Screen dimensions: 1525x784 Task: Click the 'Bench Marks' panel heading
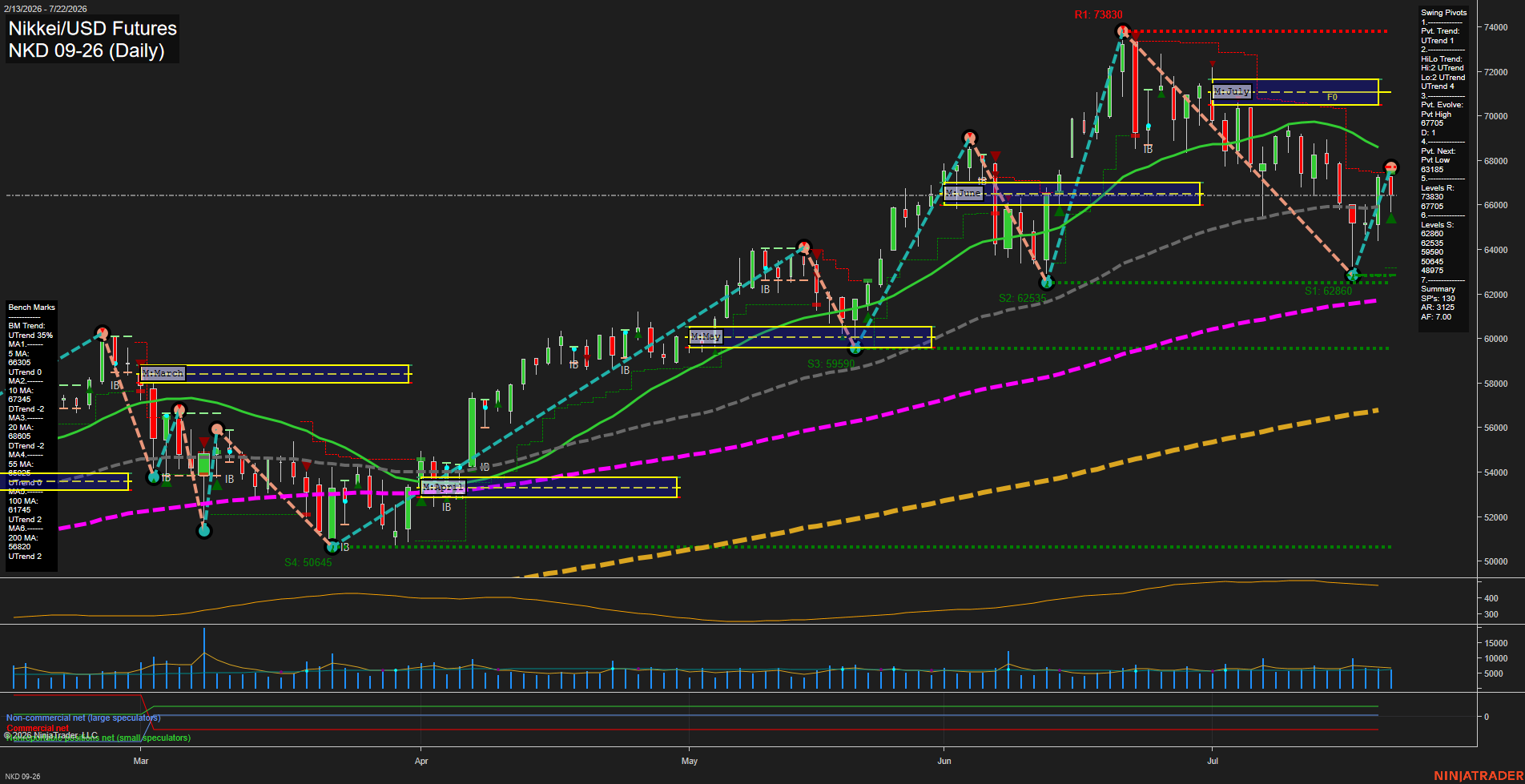tap(31, 308)
